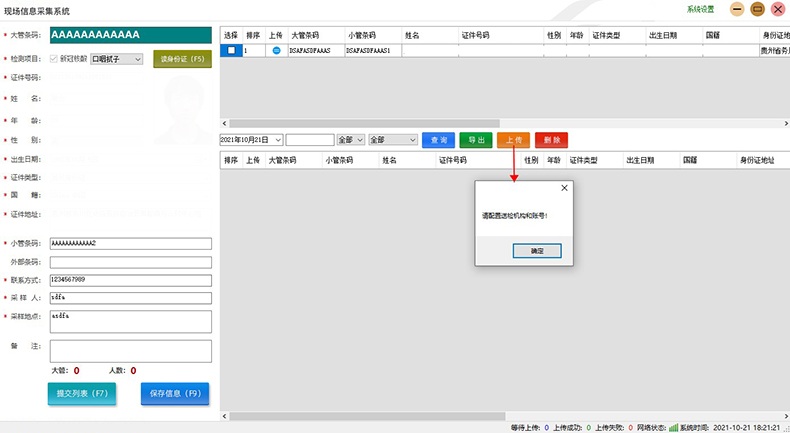Image resolution: width=790 pixels, height=433 pixels.
Task: Toggle the 新冠核酸 checkbox
Action: 54,59
